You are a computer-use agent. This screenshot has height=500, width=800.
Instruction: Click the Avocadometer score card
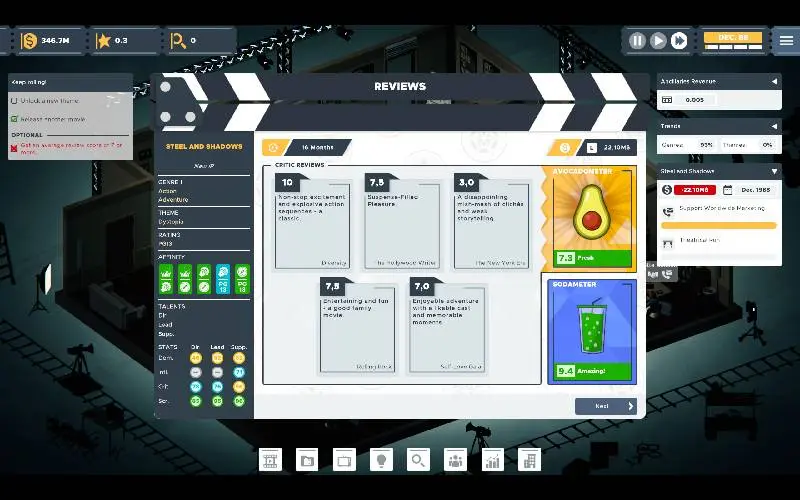coord(593,219)
